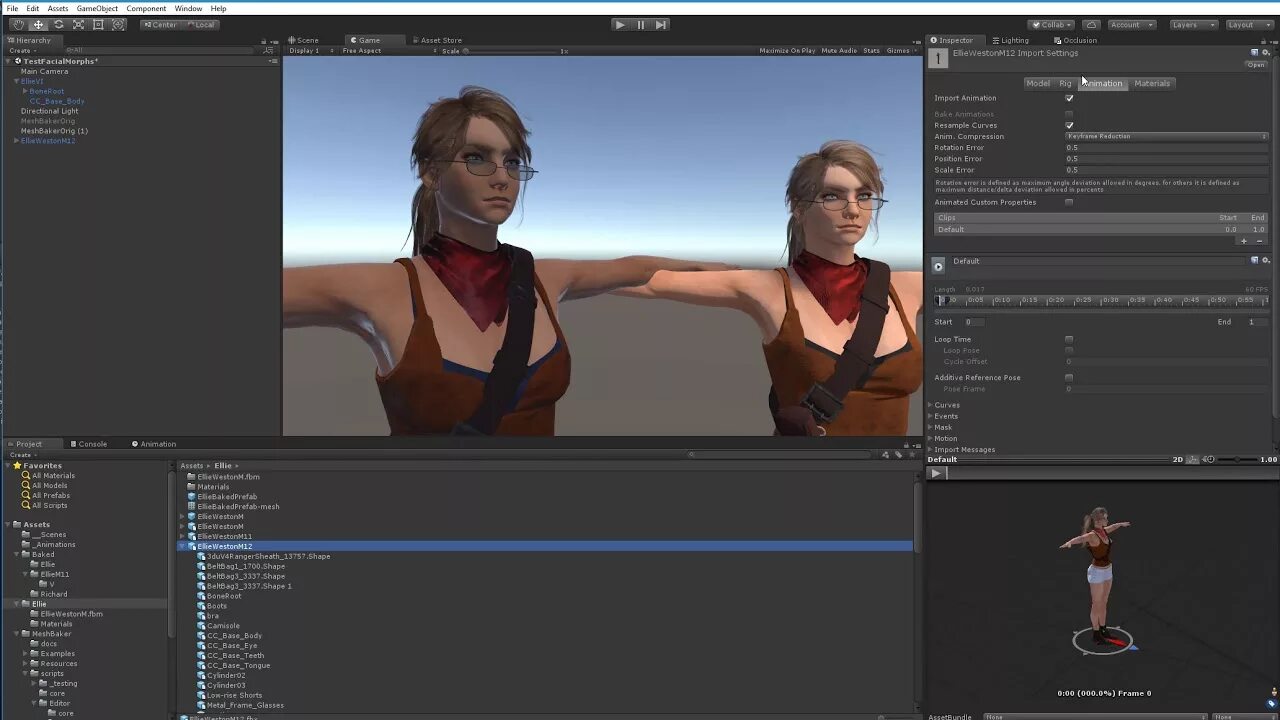Click the BoneRoot sub-asset icon in Project
This screenshot has height=720, width=1280.
tap(201, 596)
